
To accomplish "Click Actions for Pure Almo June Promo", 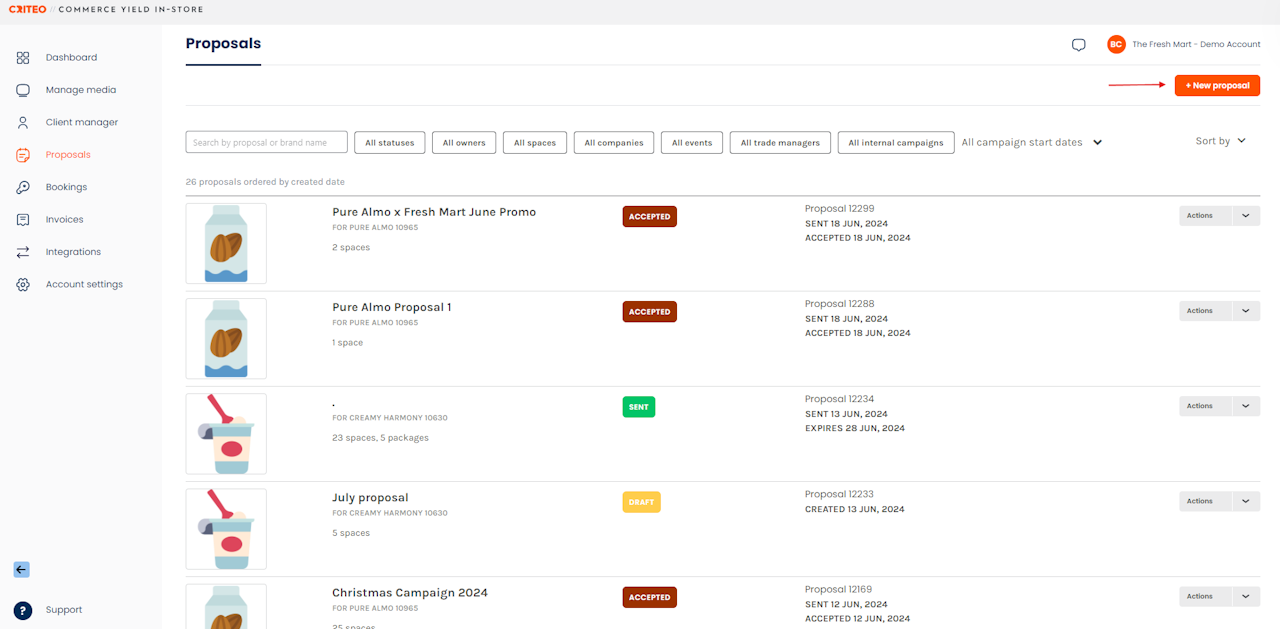I will click(x=1205, y=216).
